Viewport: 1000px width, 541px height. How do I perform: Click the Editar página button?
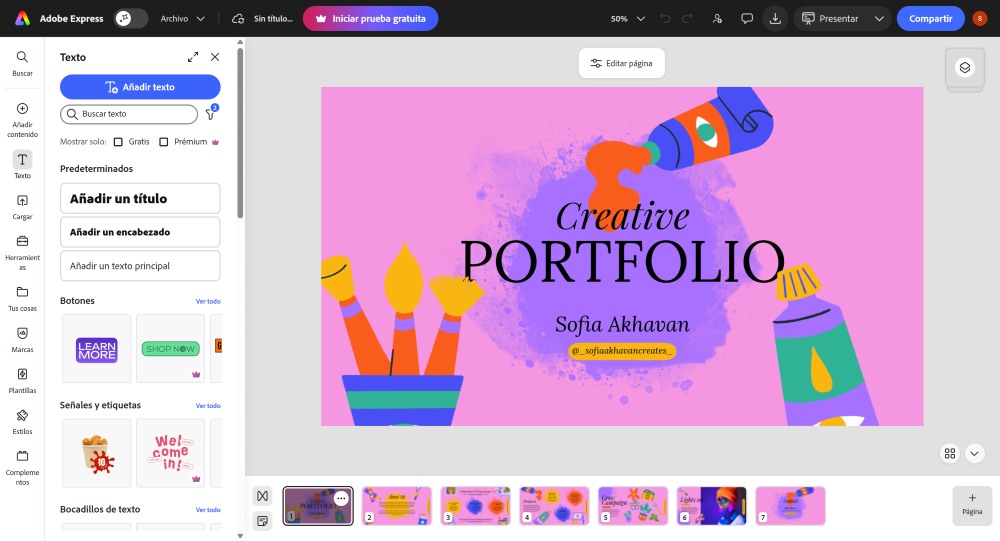point(622,63)
